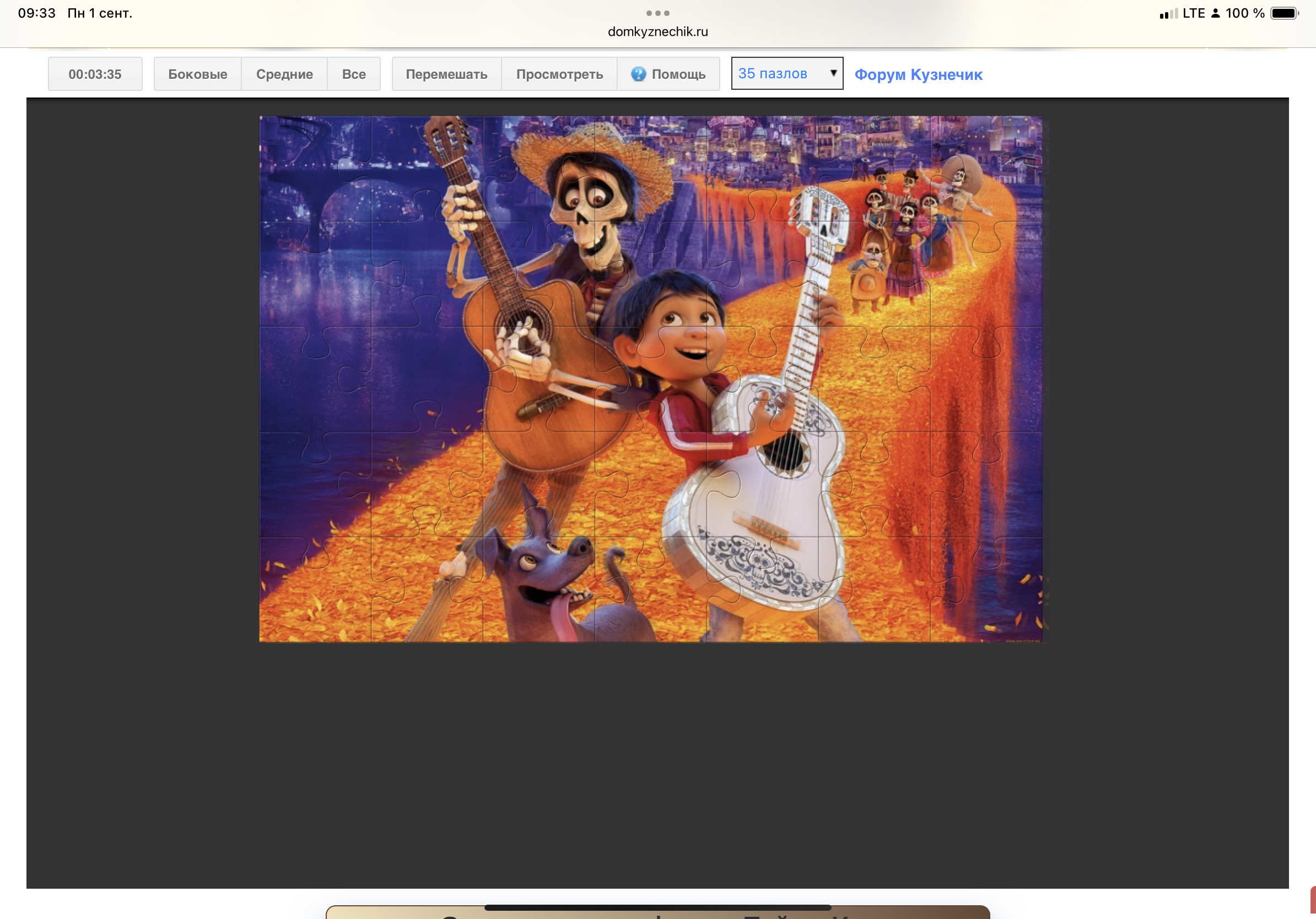Open Помощь help button
1316x919 pixels.
pos(668,74)
